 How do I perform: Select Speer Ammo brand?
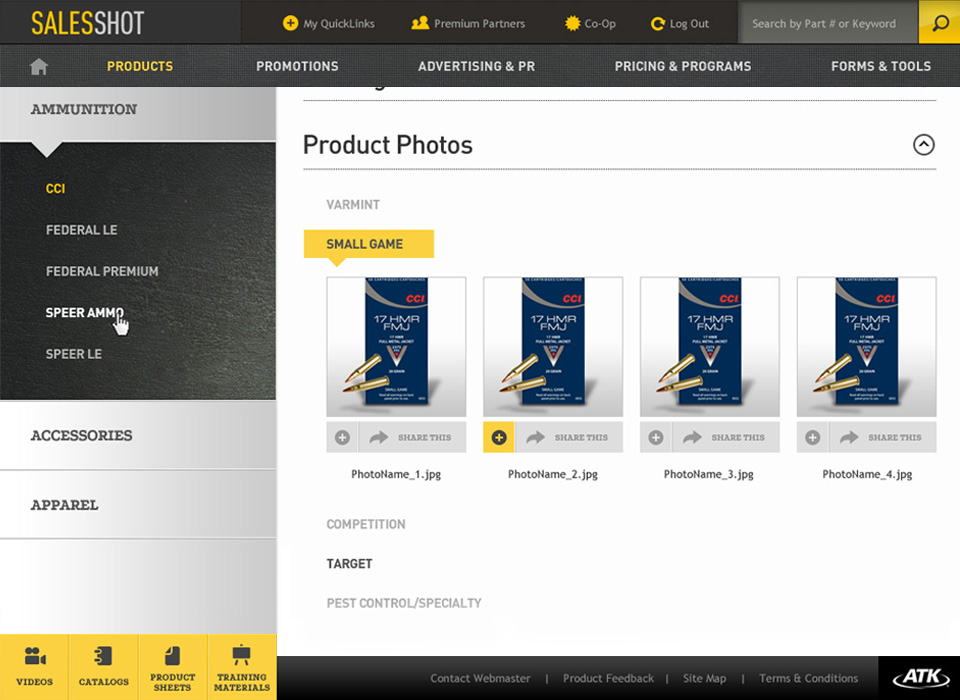tap(84, 313)
